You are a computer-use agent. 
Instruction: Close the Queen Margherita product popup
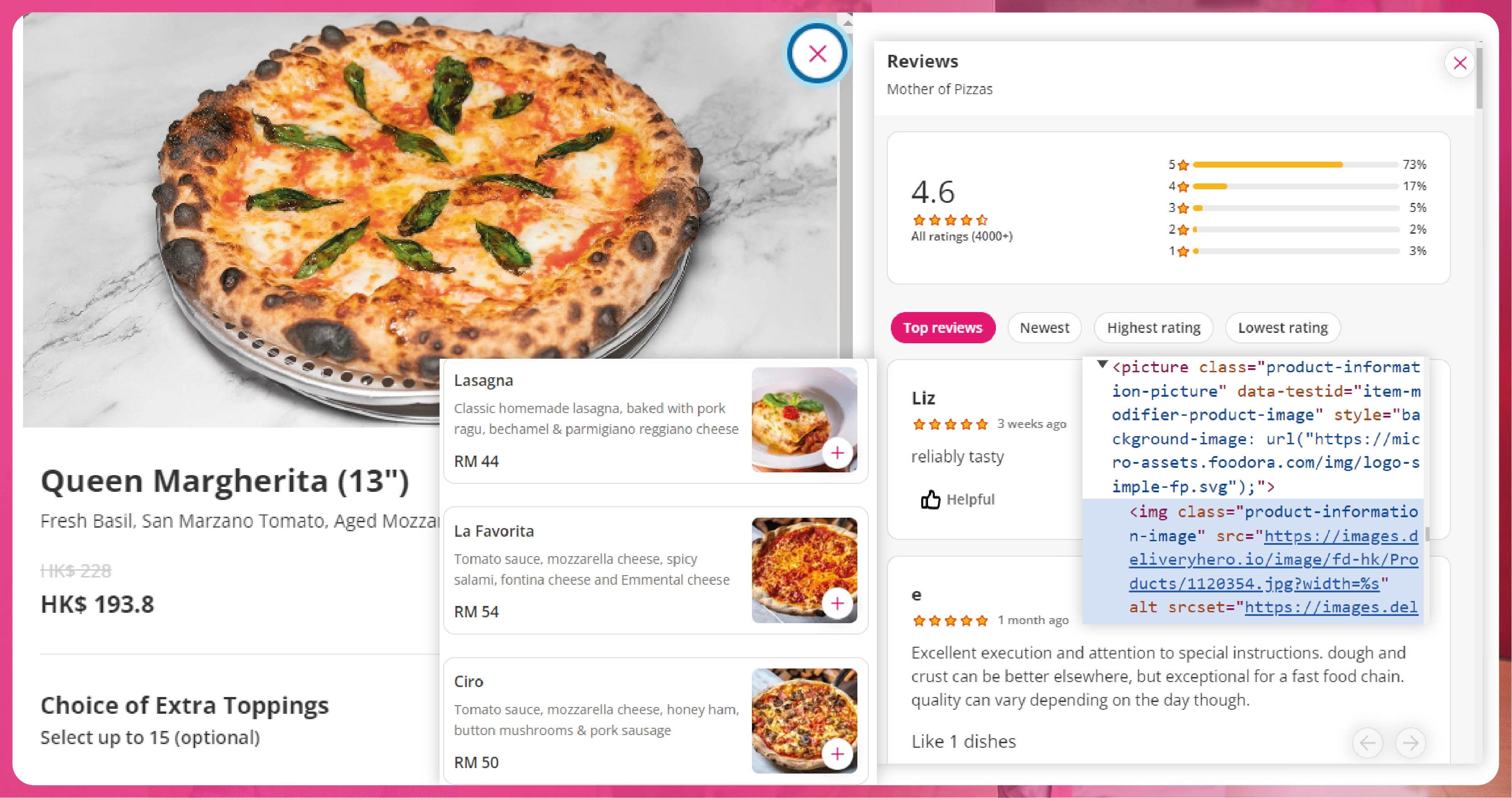[x=817, y=54]
